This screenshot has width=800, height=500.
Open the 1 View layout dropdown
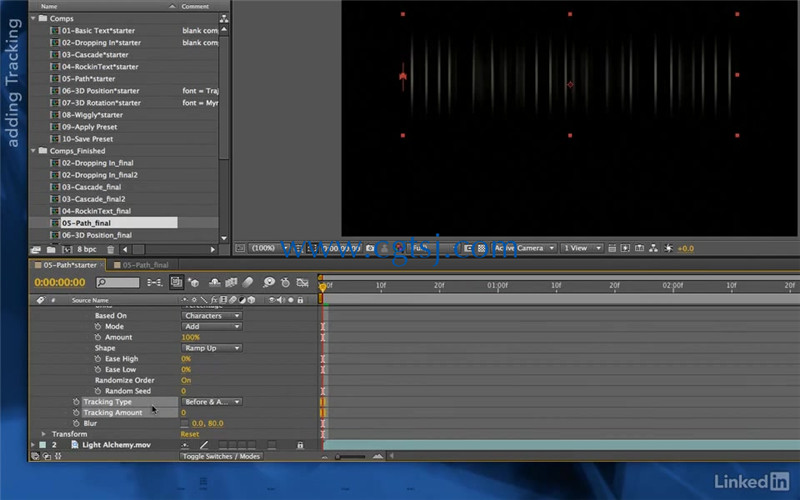[x=582, y=248]
